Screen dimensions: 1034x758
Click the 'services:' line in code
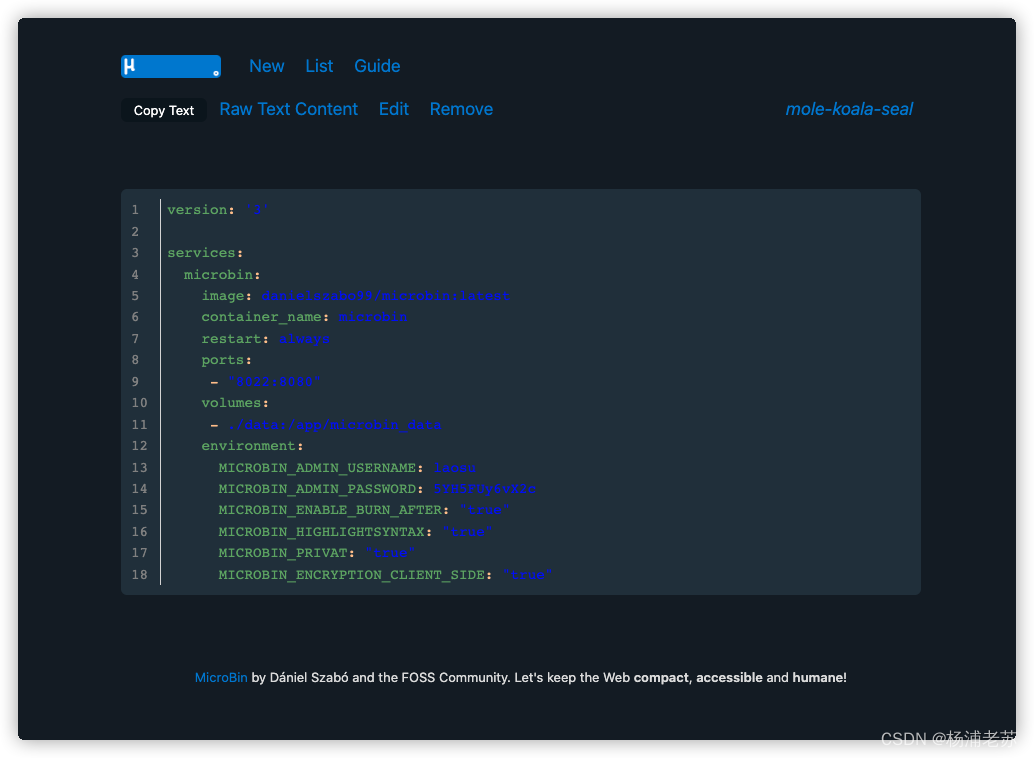point(205,253)
